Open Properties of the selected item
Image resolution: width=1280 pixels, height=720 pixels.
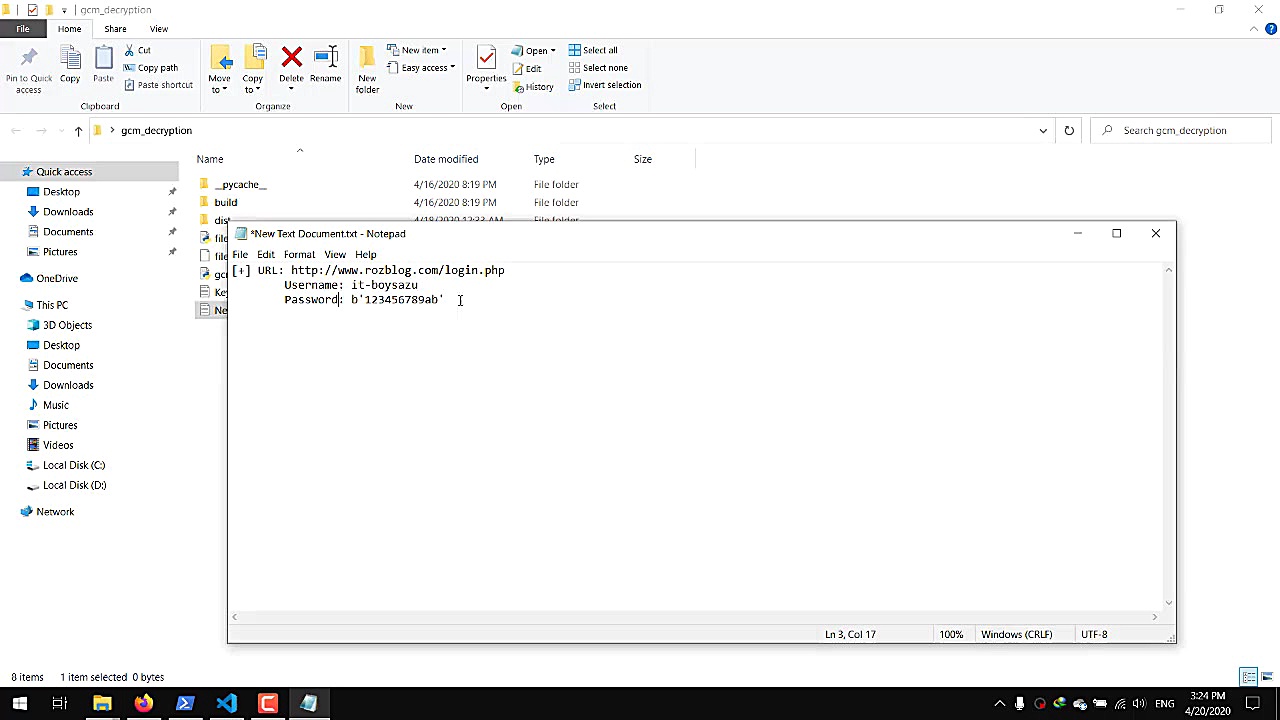(x=486, y=66)
